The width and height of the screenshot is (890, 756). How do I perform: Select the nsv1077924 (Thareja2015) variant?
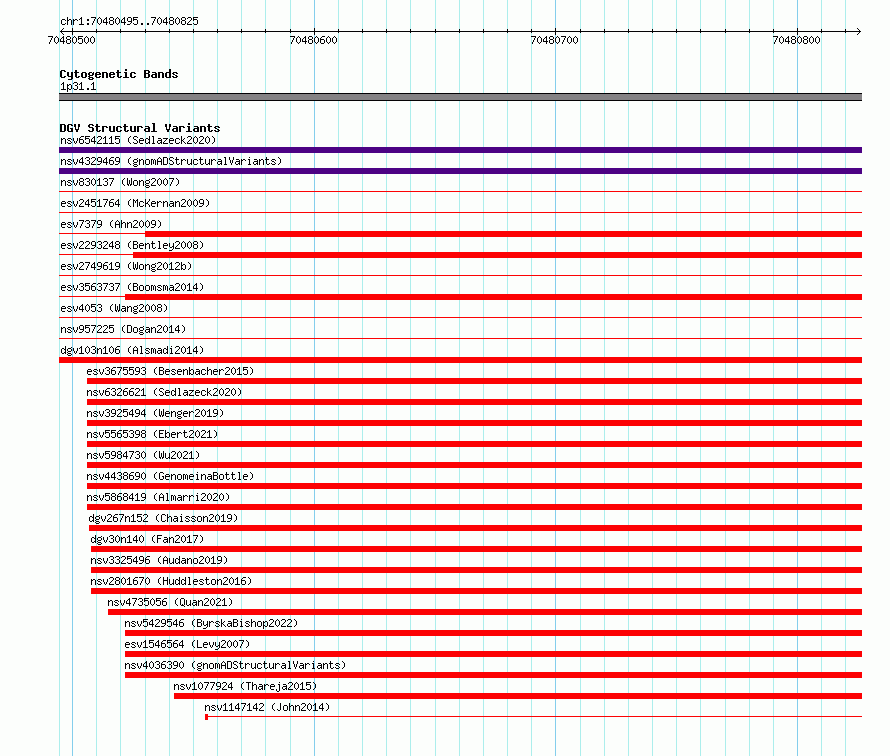coord(245,686)
